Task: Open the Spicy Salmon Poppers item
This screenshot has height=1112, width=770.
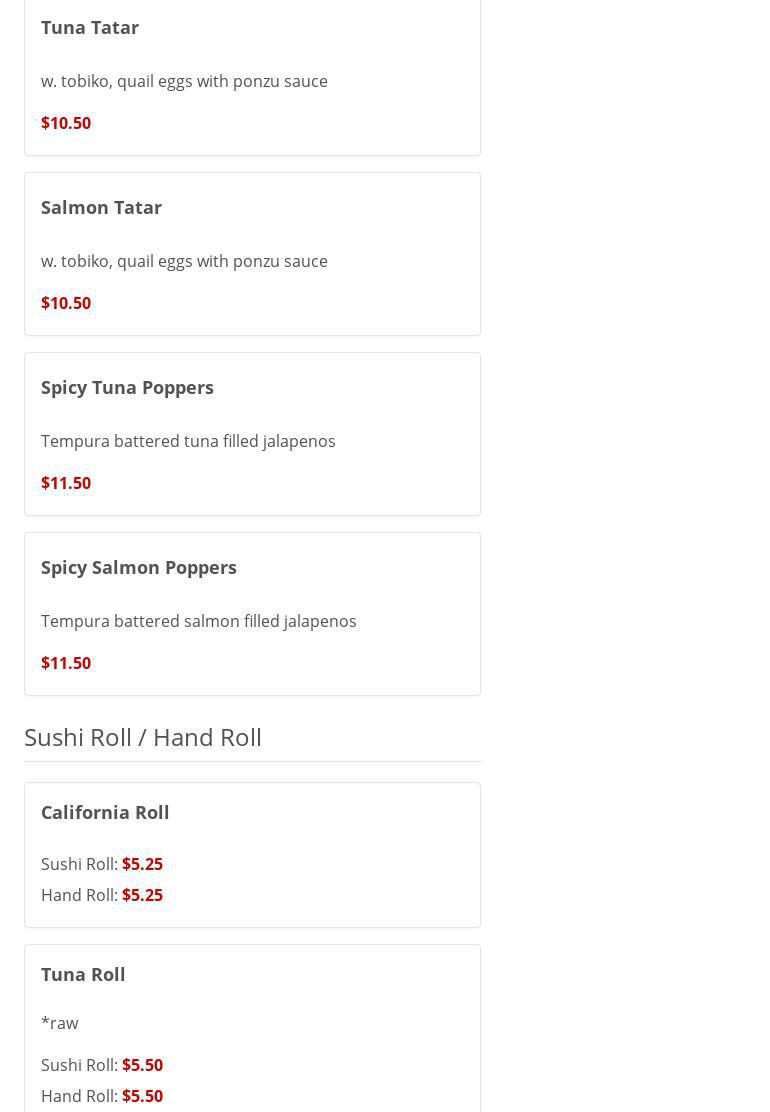Action: pyautogui.click(x=139, y=567)
